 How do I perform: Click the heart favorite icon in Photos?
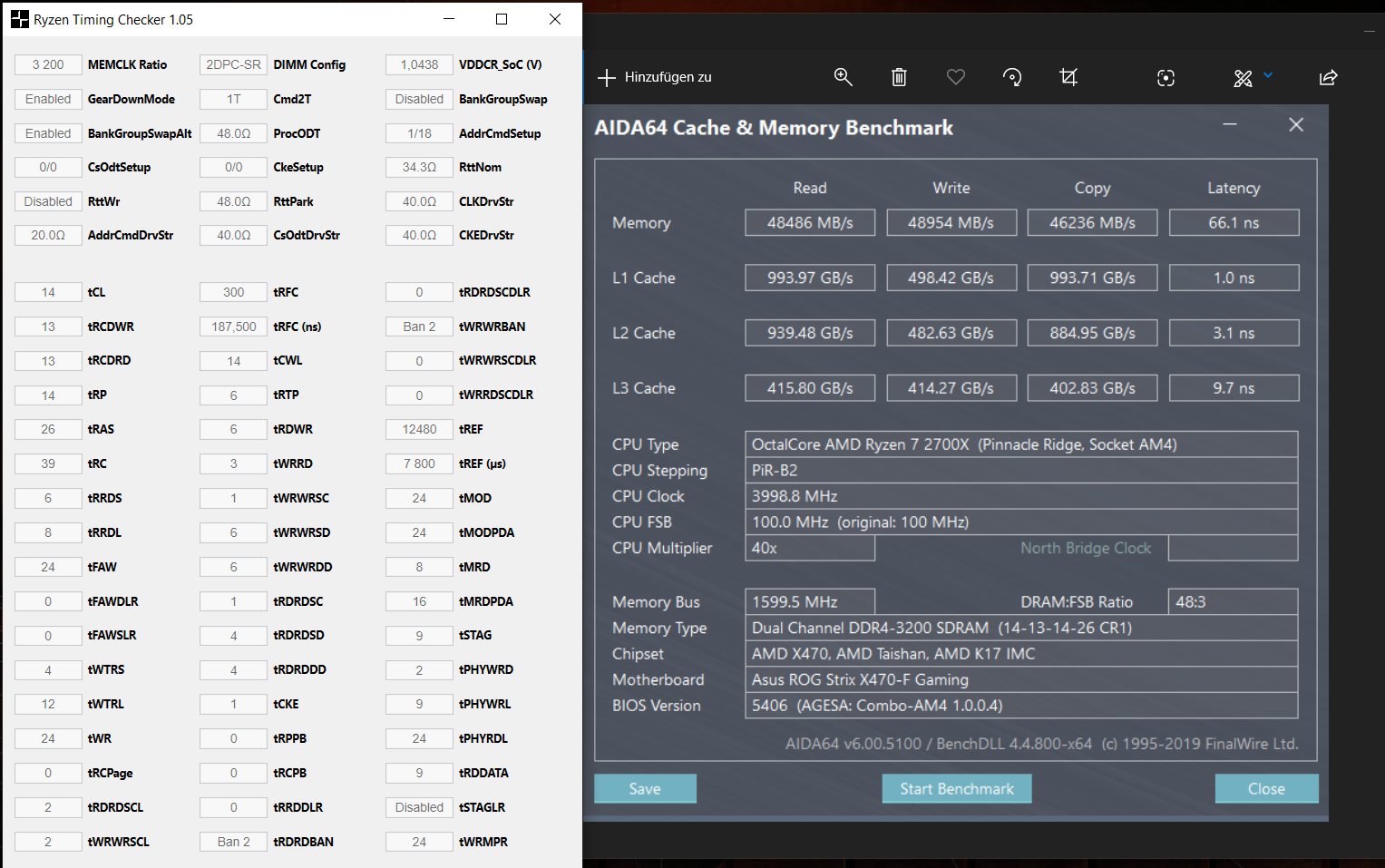point(956,77)
